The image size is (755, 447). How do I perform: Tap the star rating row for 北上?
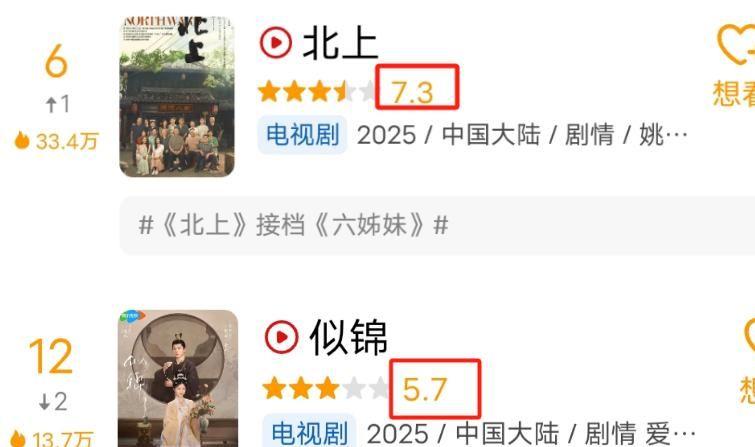[x=317, y=92]
